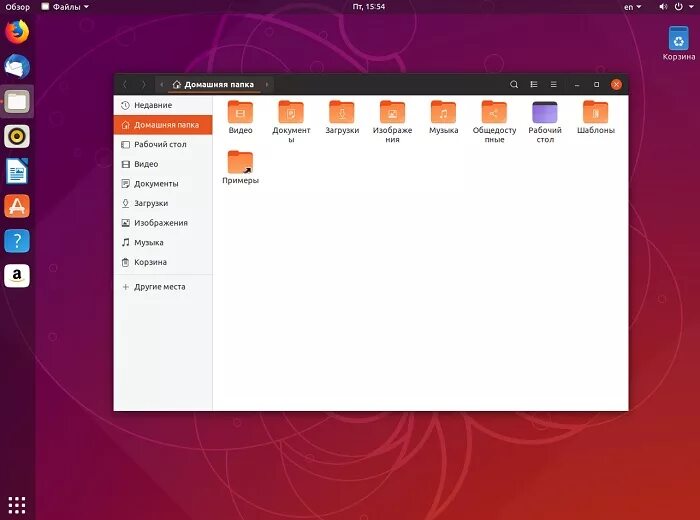Viewport: 700px width, 520px height.
Task: Select Музыка in the sidebar
Action: pyautogui.click(x=163, y=243)
